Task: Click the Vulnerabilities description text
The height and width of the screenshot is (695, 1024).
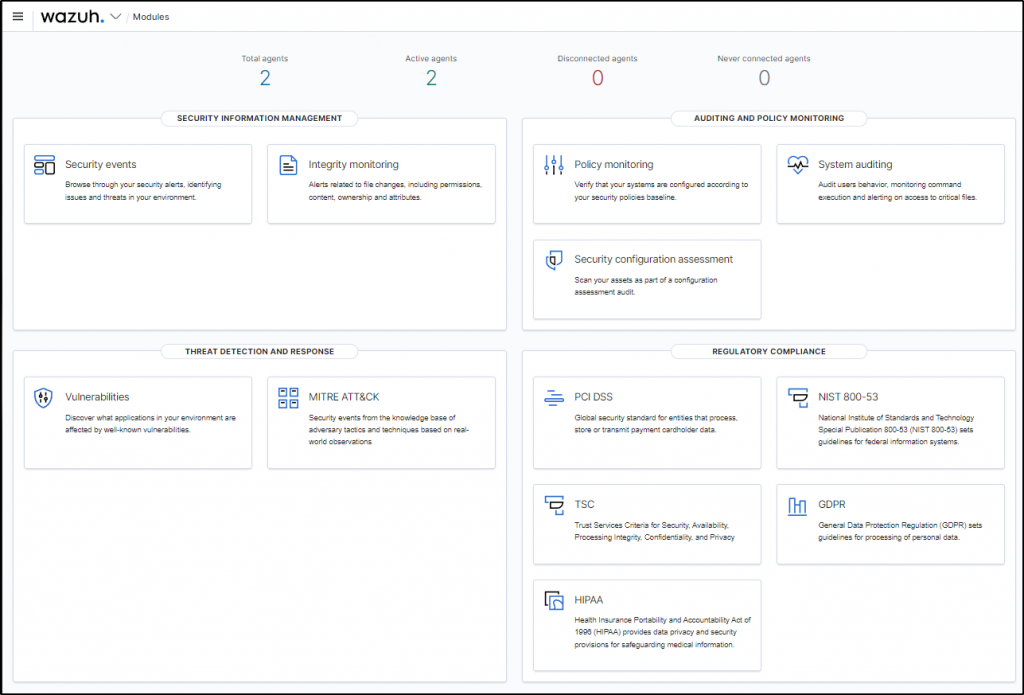Action: pyautogui.click(x=150, y=423)
